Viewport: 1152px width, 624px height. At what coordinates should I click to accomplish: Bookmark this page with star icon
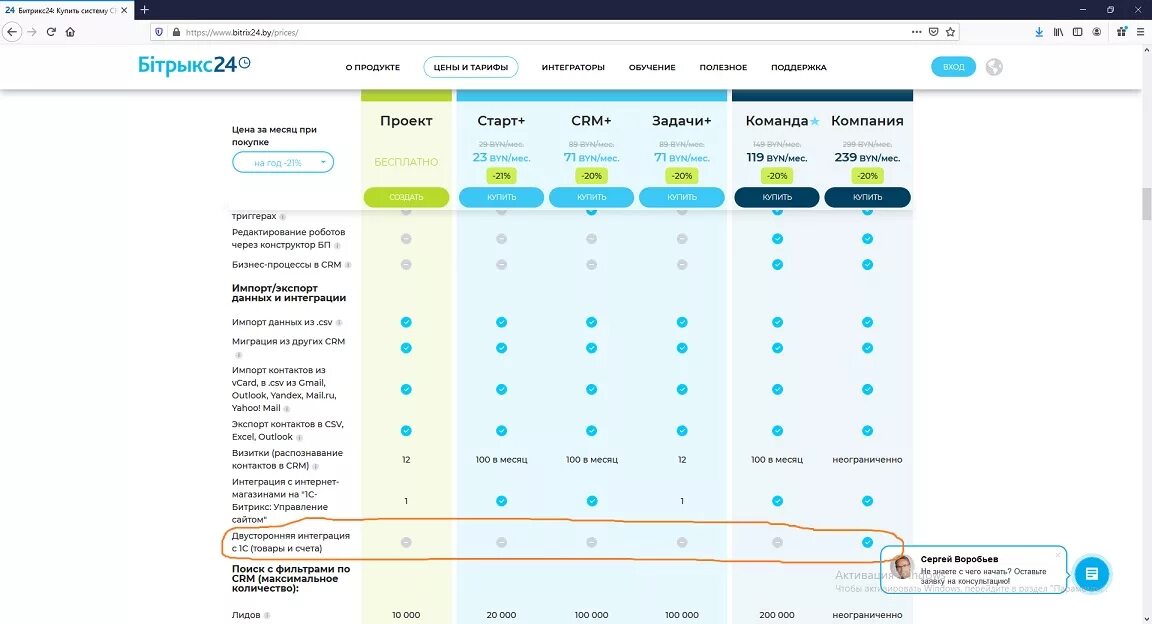[x=951, y=32]
